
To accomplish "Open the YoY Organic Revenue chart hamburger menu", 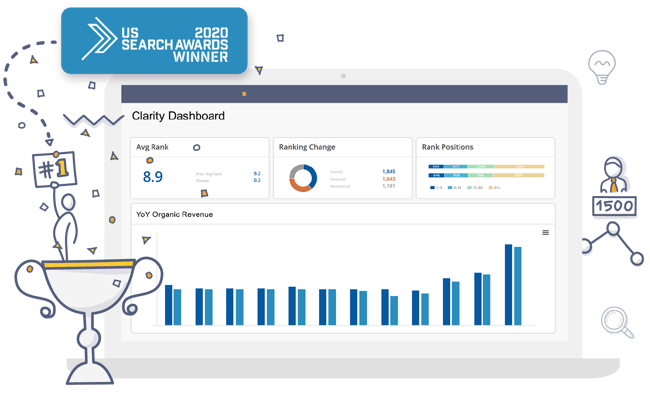I will tap(546, 233).
